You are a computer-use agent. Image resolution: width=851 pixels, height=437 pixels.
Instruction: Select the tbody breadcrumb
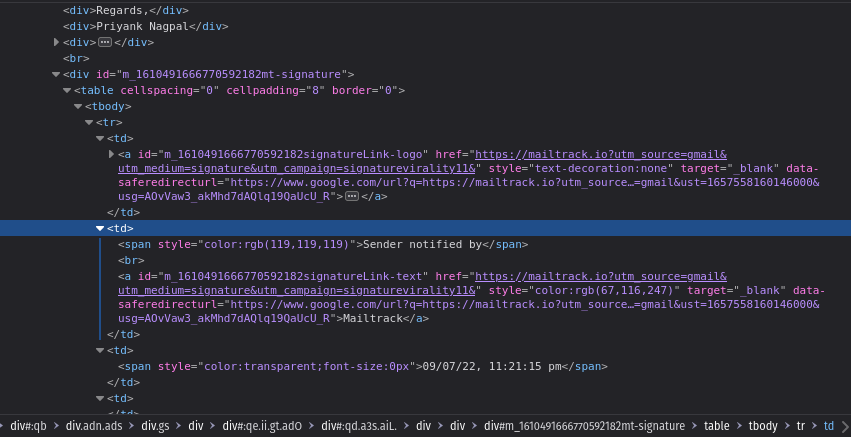[x=763, y=426]
